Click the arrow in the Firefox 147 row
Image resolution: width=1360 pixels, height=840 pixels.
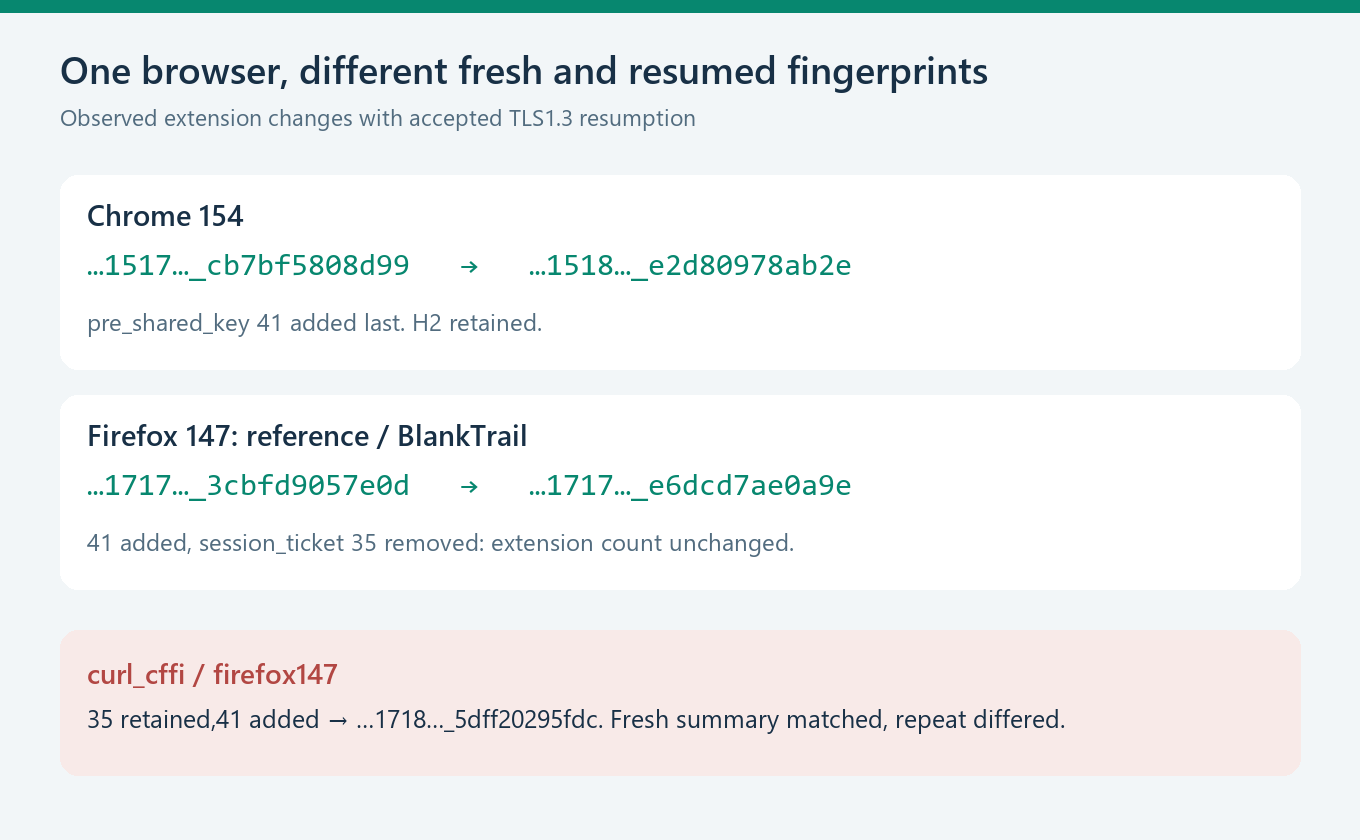click(x=469, y=487)
